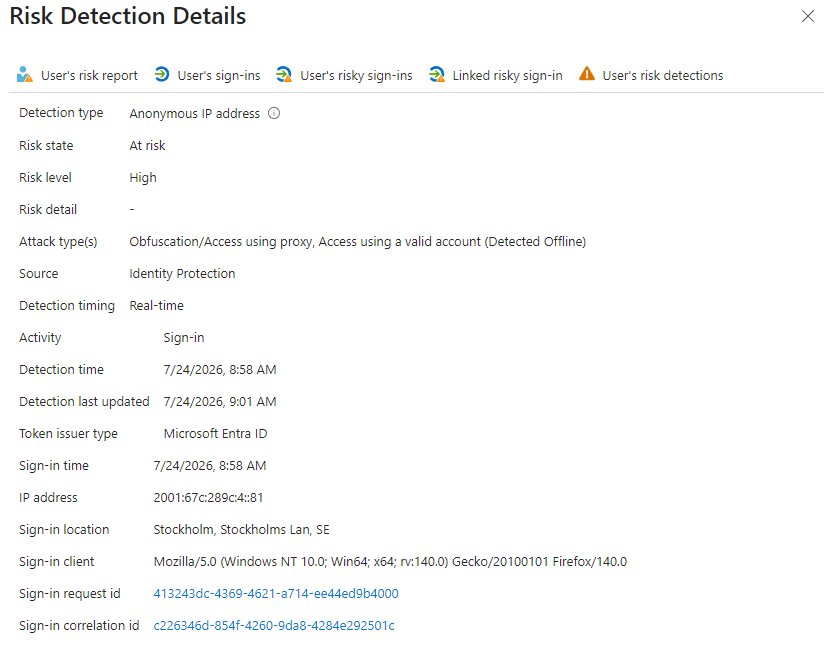Select the Sign-in client Mozilla/5.0 user agent
This screenshot has width=827, height=646.
pos(390,562)
